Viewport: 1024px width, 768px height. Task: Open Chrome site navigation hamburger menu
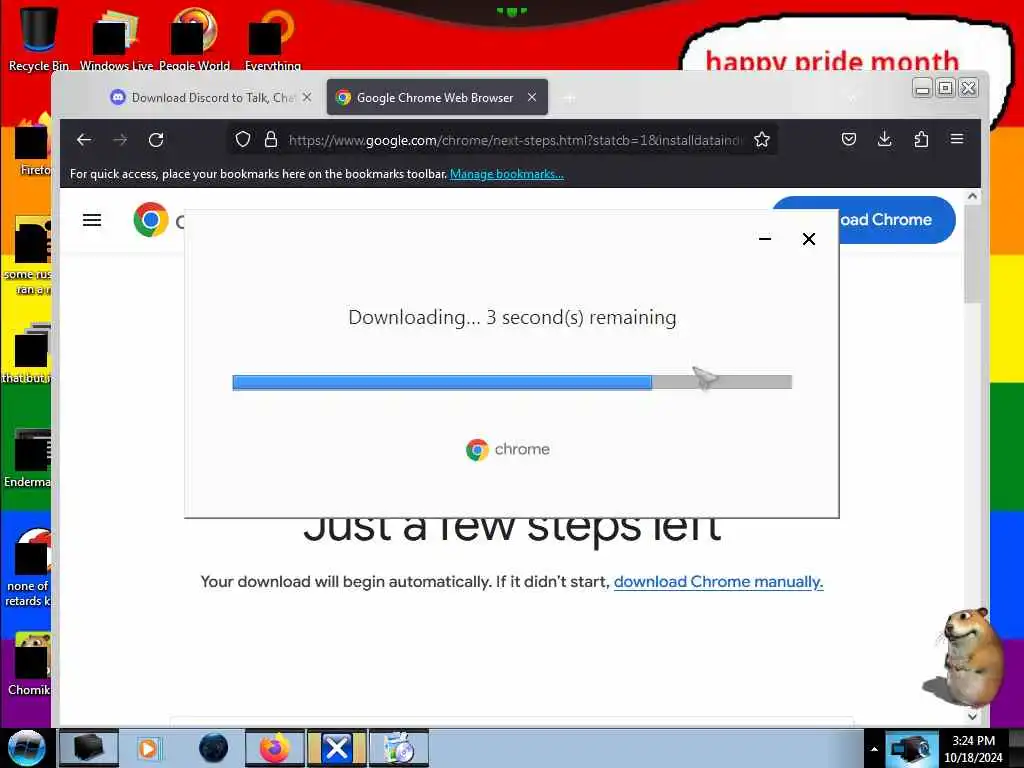[x=92, y=220]
